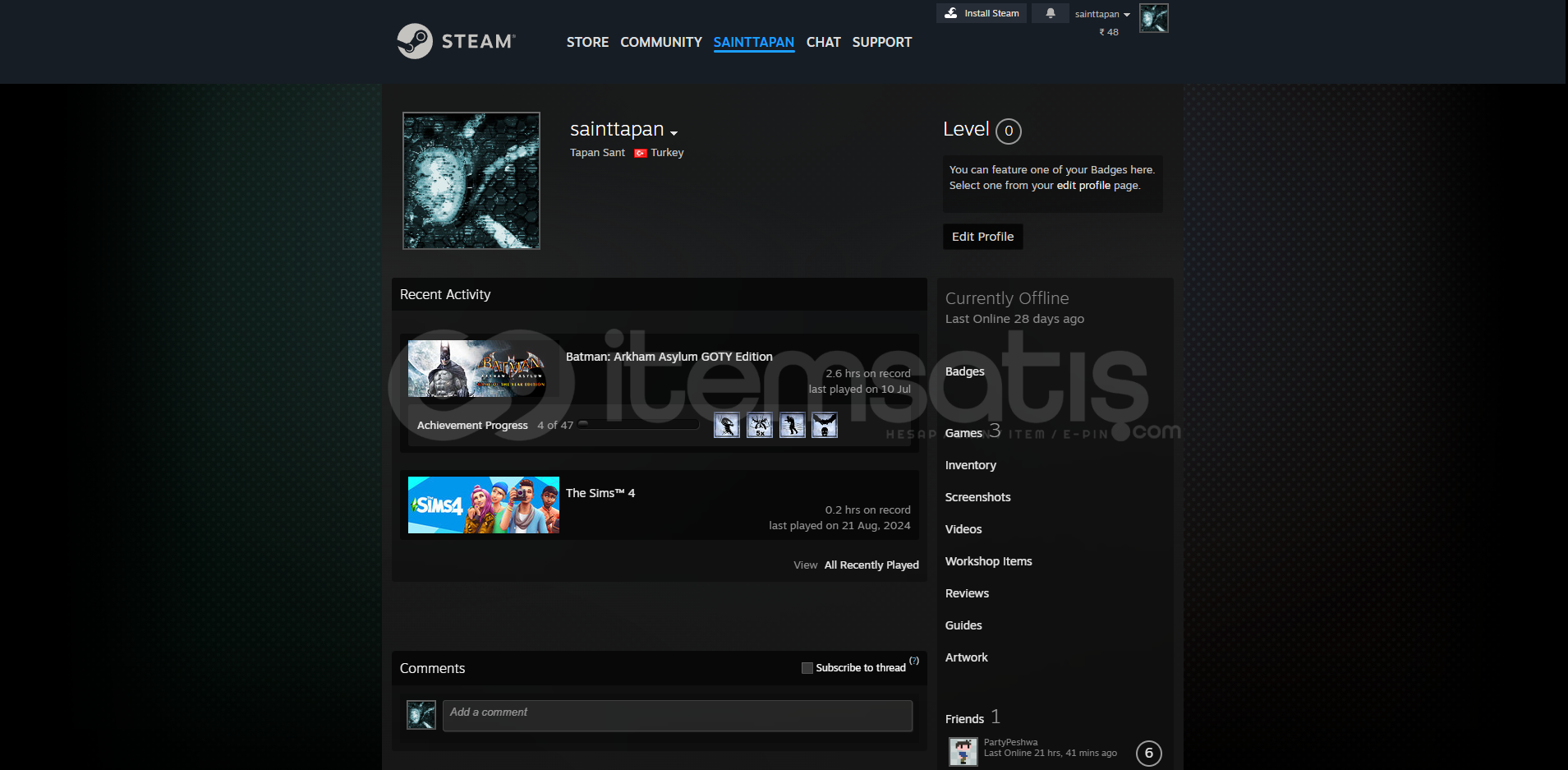Click the Last Online 28 days ago text
Viewport: 1568px width, 770px height.
click(x=1014, y=319)
